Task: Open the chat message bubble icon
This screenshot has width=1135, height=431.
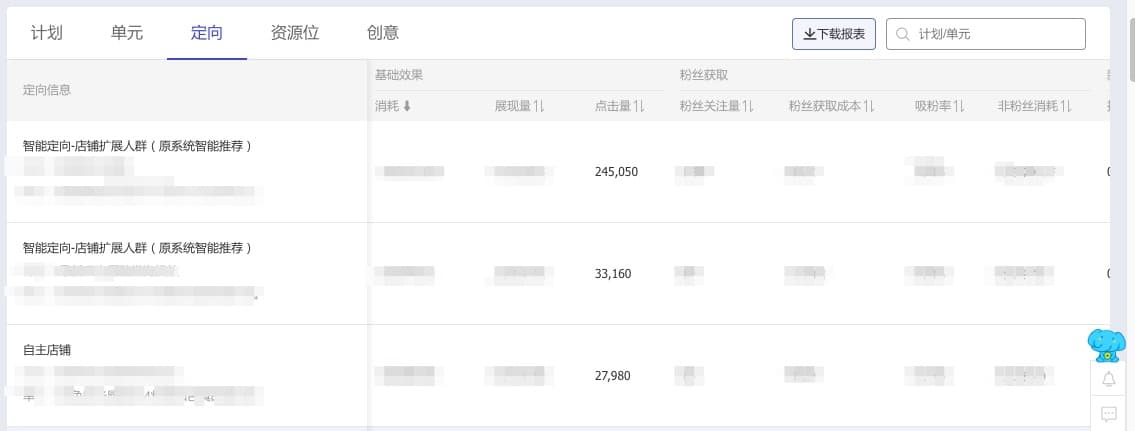Action: [x=1108, y=414]
